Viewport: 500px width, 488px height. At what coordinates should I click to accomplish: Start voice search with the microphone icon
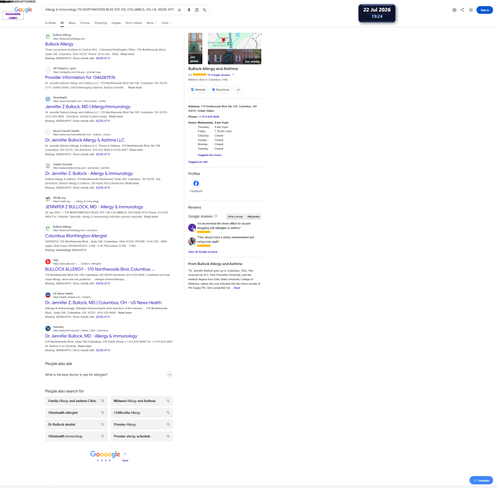pos(189,10)
